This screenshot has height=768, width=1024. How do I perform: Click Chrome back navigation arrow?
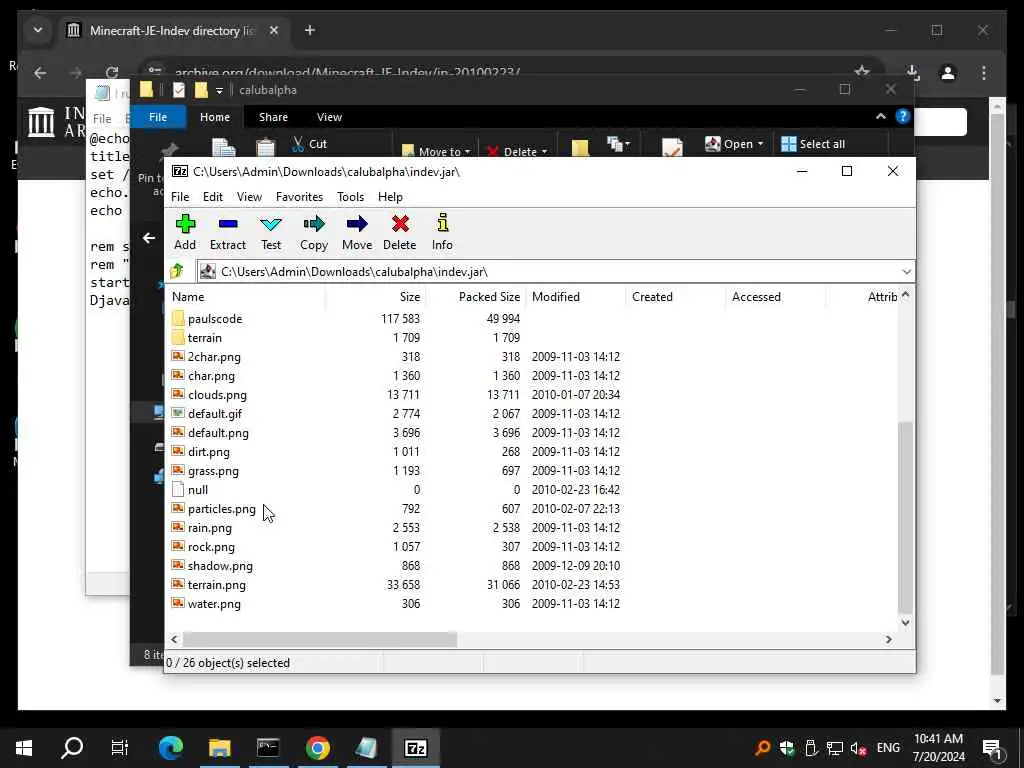click(x=40, y=73)
